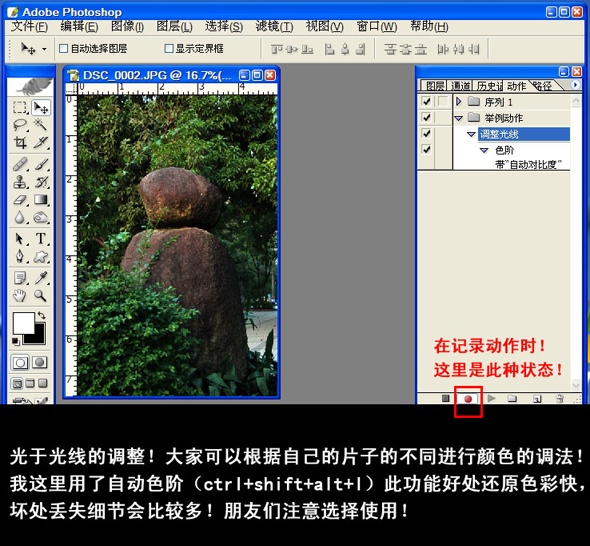590x546 pixels.
Task: Enable 显示定界框 checkbox
Action: point(169,49)
